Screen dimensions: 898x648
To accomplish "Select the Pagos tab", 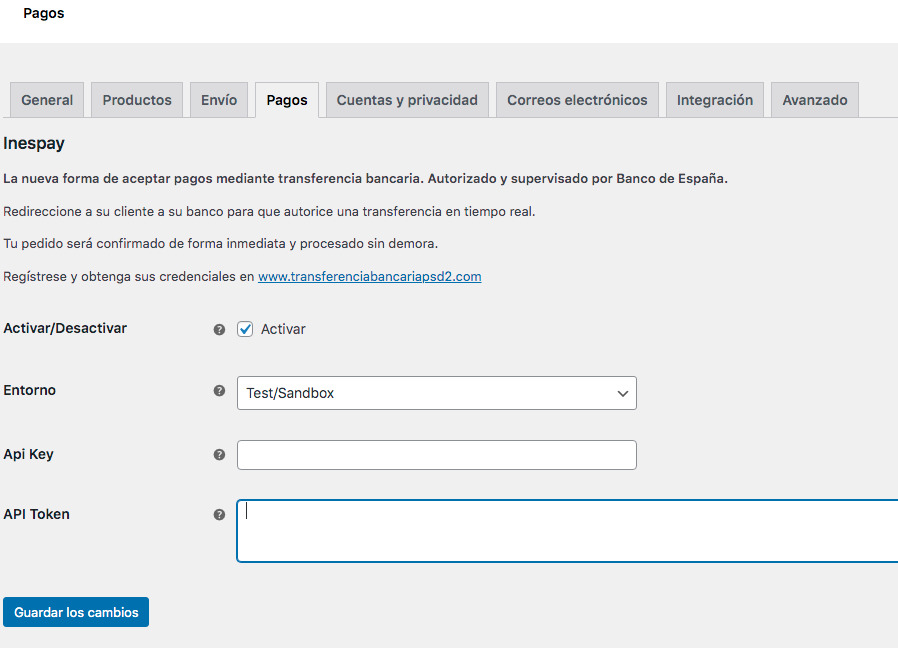I will [287, 100].
